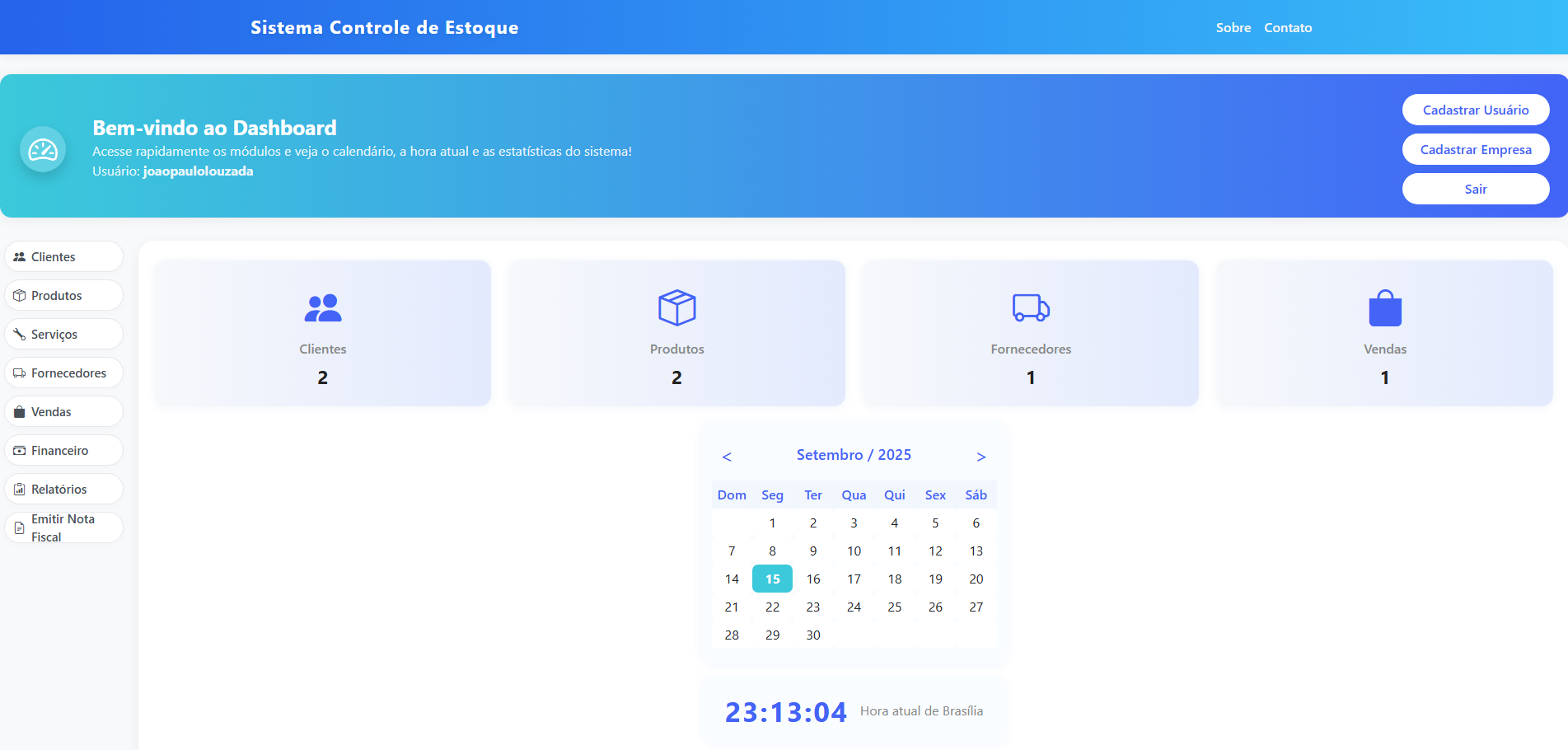Go to previous month in calendar
The image size is (1568, 750).
(727, 457)
